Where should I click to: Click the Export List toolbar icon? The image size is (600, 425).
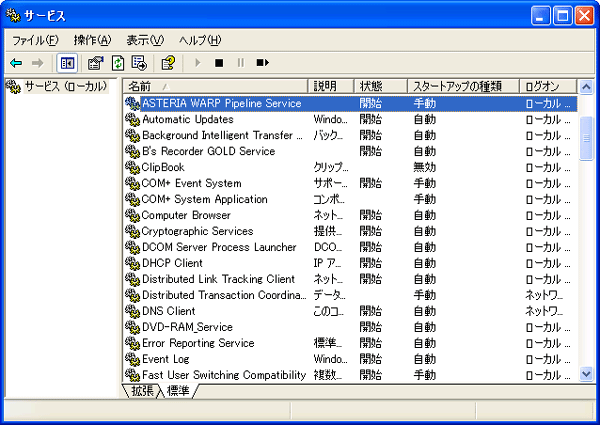pos(139,63)
